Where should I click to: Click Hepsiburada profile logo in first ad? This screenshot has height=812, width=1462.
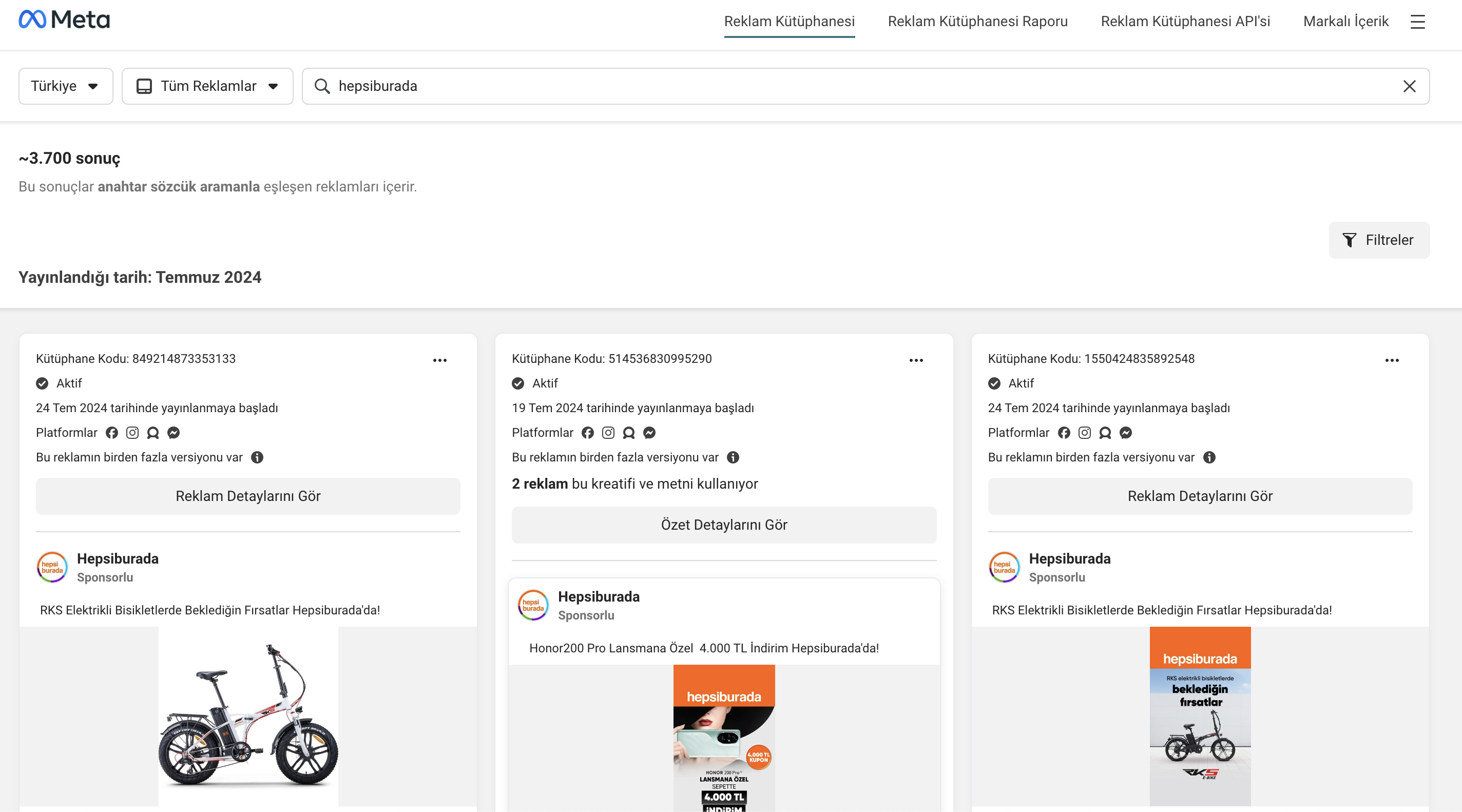pyautogui.click(x=52, y=567)
